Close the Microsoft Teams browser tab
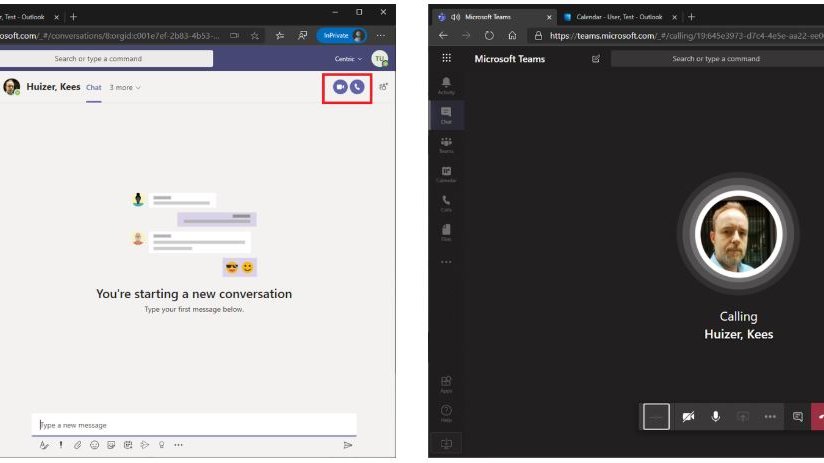Image resolution: width=824 pixels, height=463 pixels. 549,17
